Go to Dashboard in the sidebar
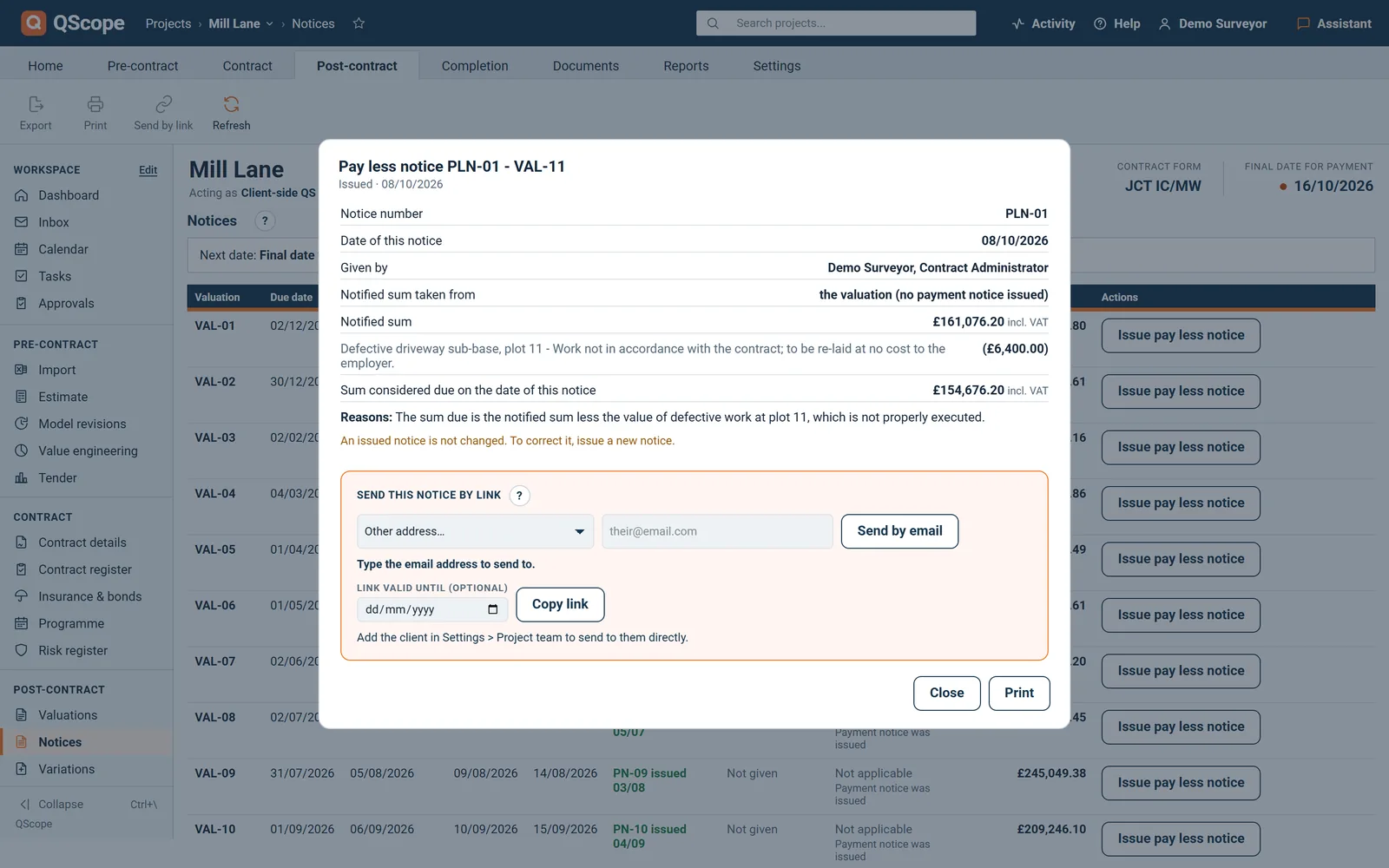This screenshot has height=868, width=1389. pyautogui.click(x=69, y=195)
